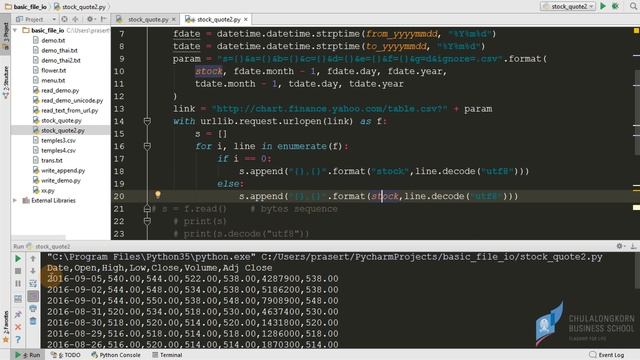Toggle the Favorites side panel
The height and width of the screenshot is (360, 640).
[5, 327]
